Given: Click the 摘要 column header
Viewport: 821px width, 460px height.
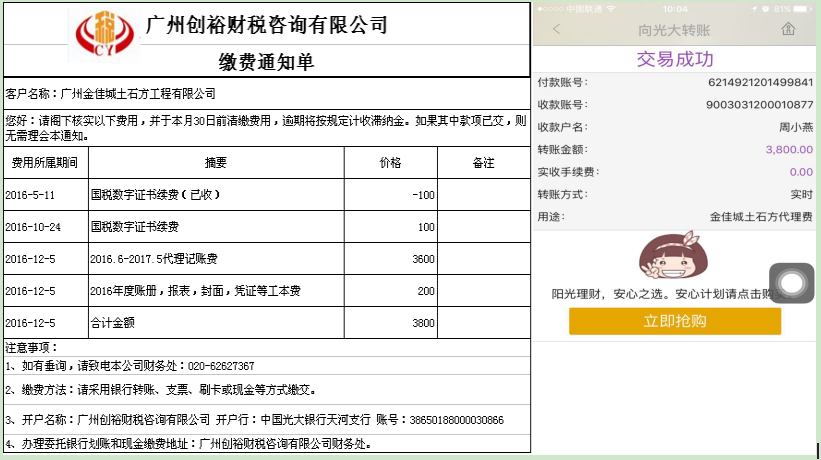Looking at the screenshot, I should pyautogui.click(x=216, y=163).
